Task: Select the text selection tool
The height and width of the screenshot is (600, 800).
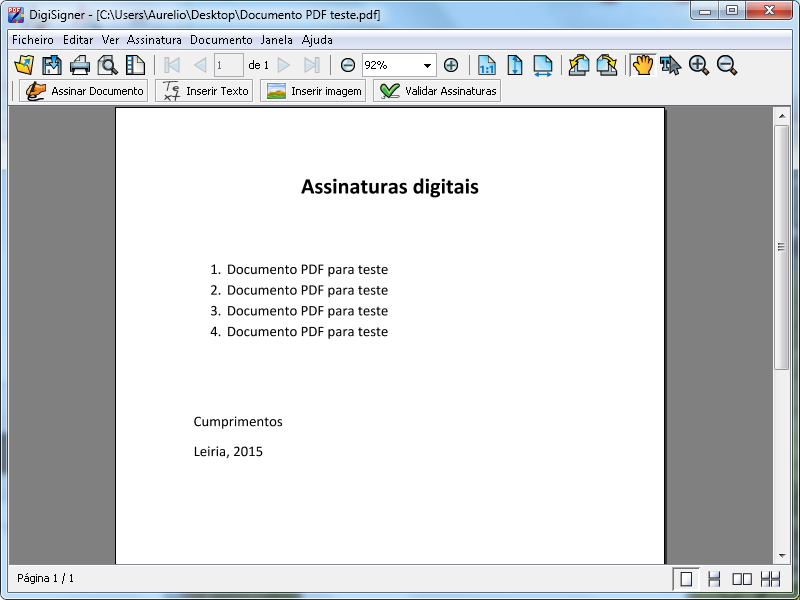Action: click(x=670, y=65)
